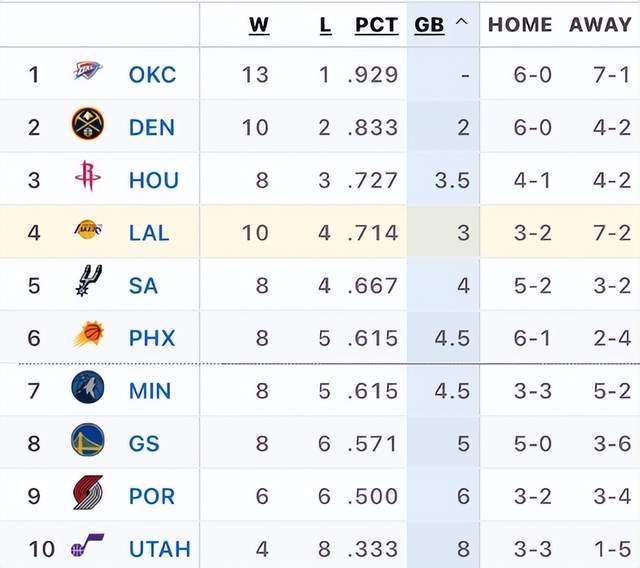Click the Oklahoma City Thunder logo
This screenshot has width=640, height=568.
[x=88, y=72]
